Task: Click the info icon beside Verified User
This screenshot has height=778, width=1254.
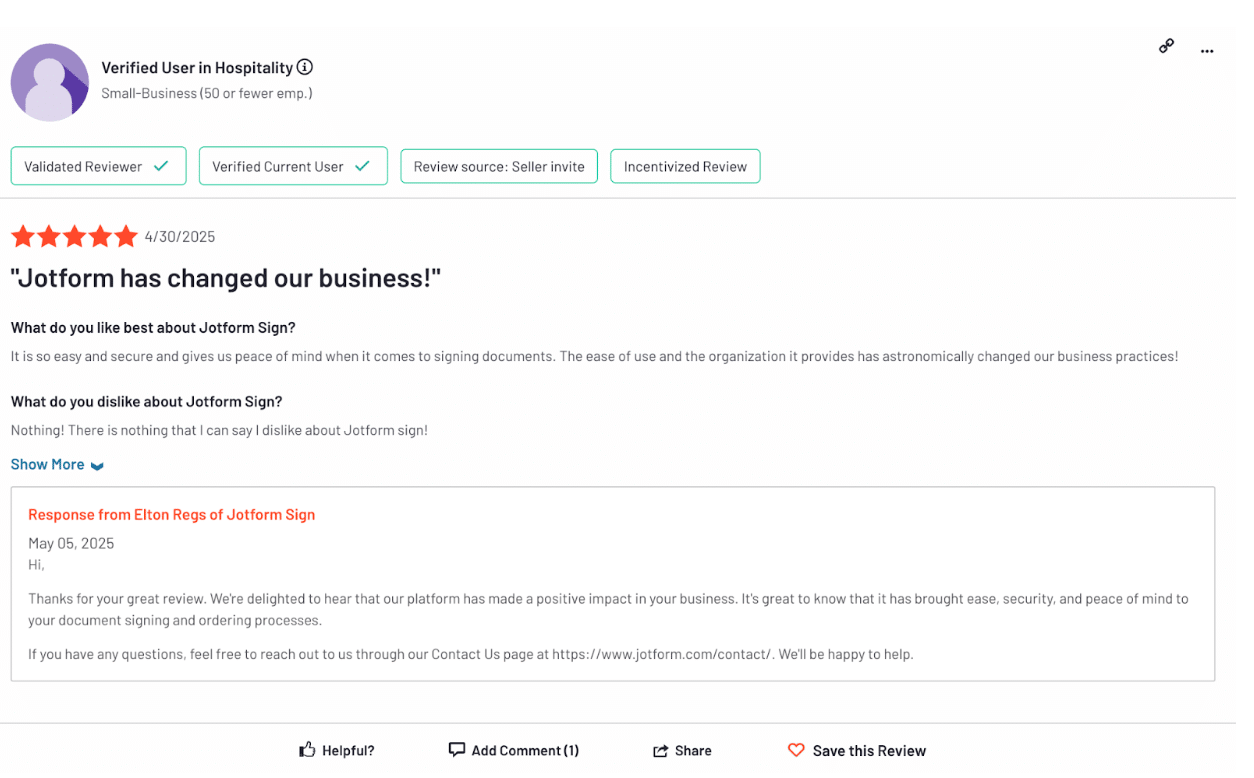Action: (305, 67)
